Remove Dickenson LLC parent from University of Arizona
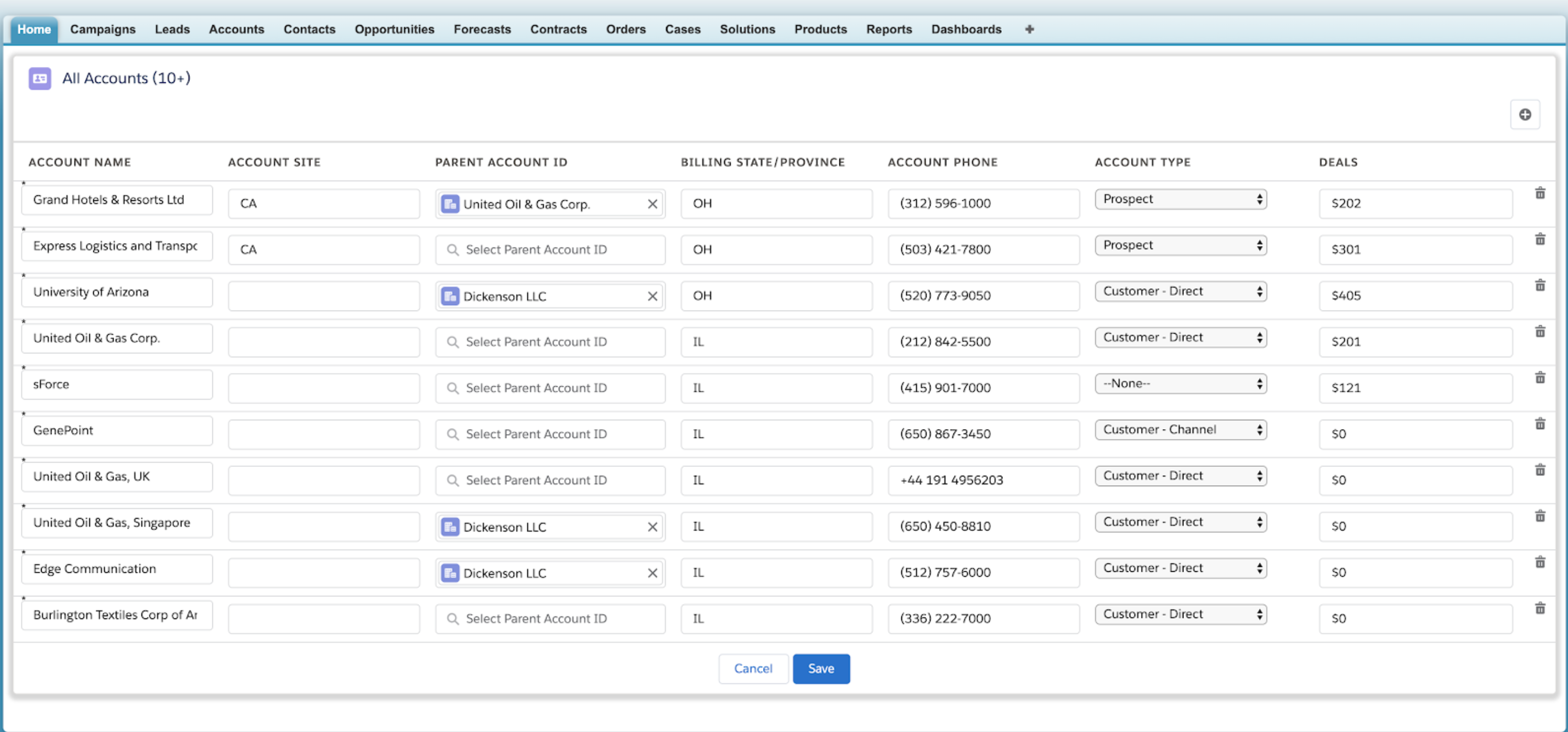1568x732 pixels. coord(652,296)
